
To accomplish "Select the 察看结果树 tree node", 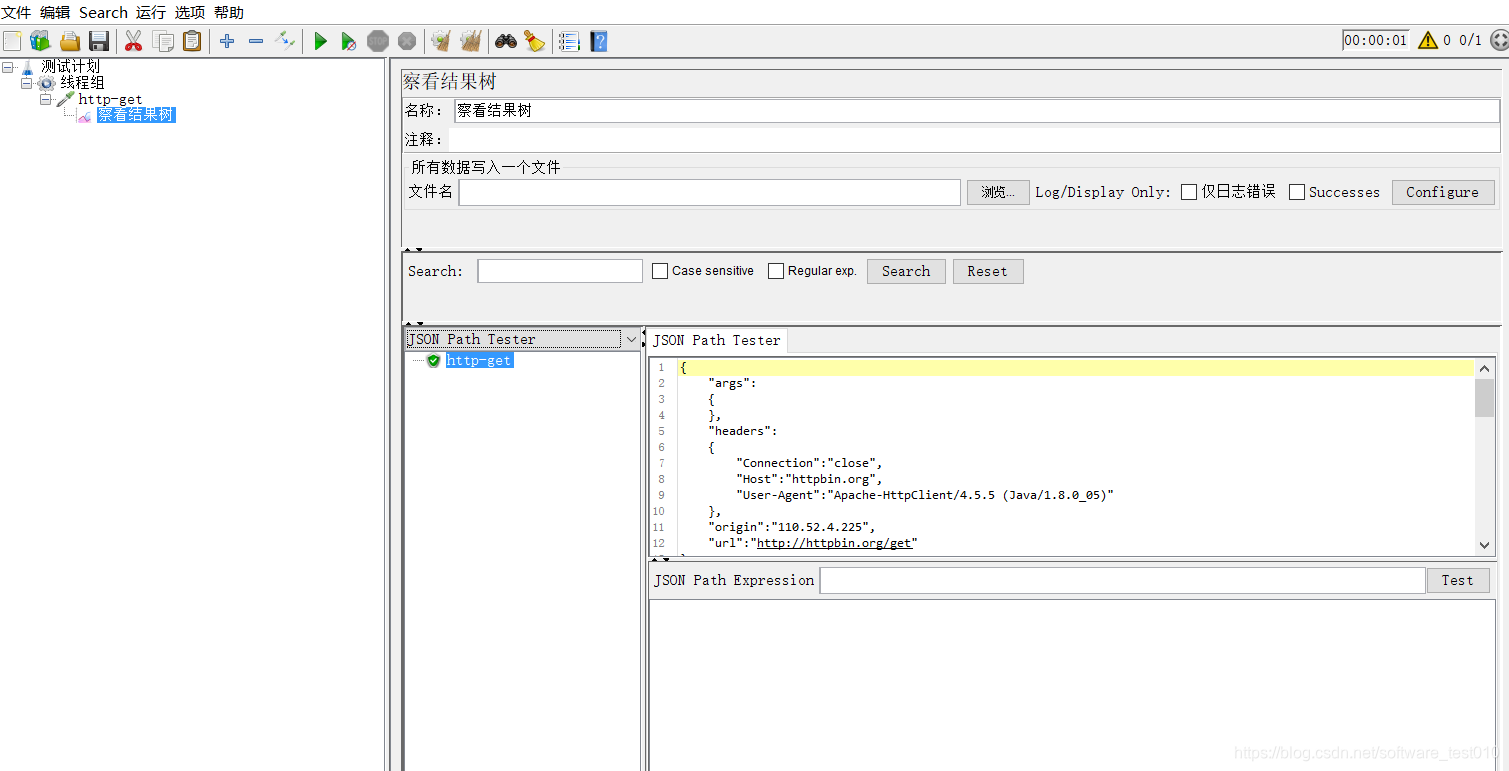I will click(136, 115).
